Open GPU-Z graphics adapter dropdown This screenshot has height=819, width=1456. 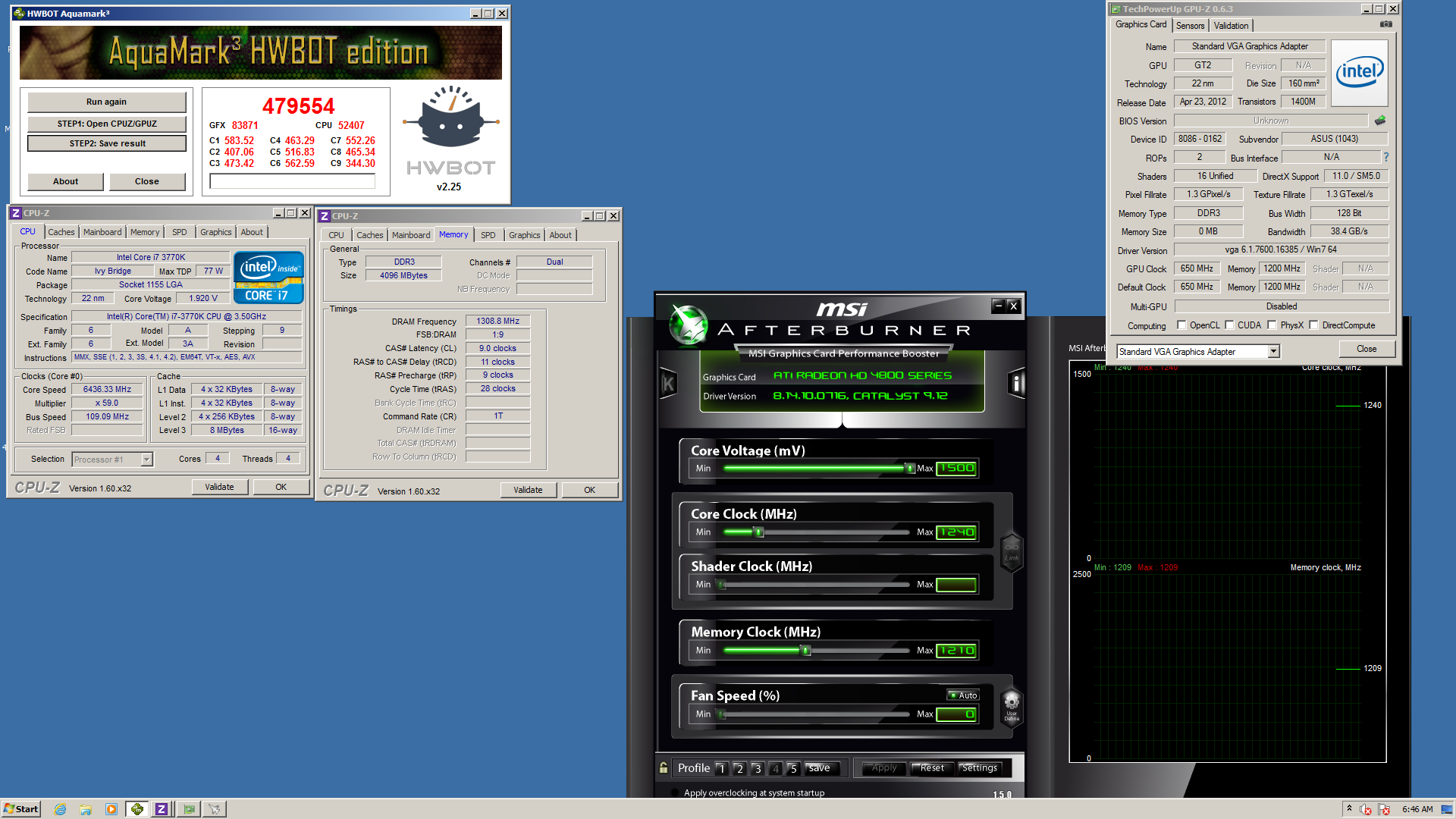coord(1274,351)
